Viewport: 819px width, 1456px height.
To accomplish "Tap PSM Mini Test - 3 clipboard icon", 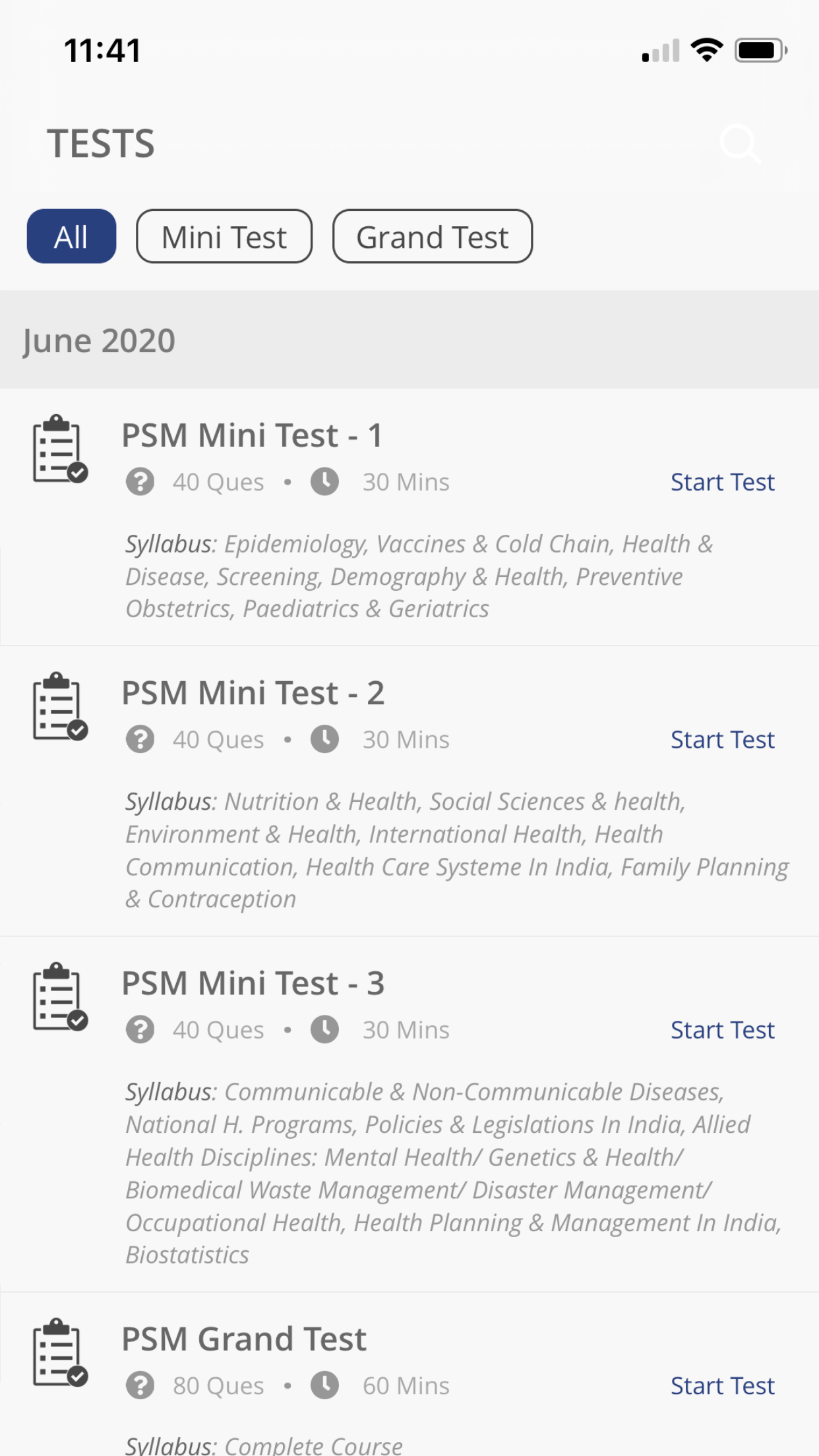I will [x=60, y=996].
